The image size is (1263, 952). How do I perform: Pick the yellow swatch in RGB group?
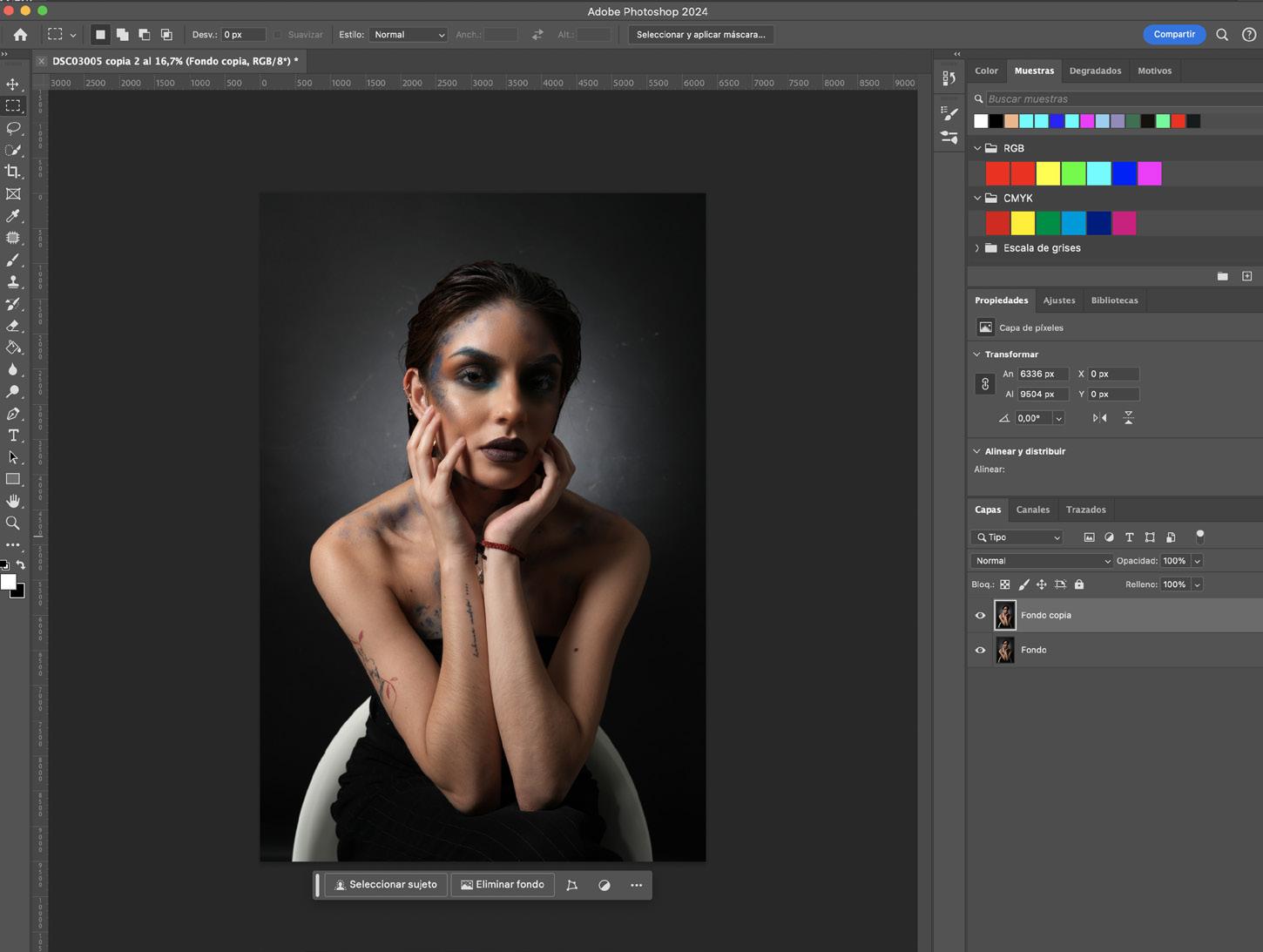(1048, 174)
